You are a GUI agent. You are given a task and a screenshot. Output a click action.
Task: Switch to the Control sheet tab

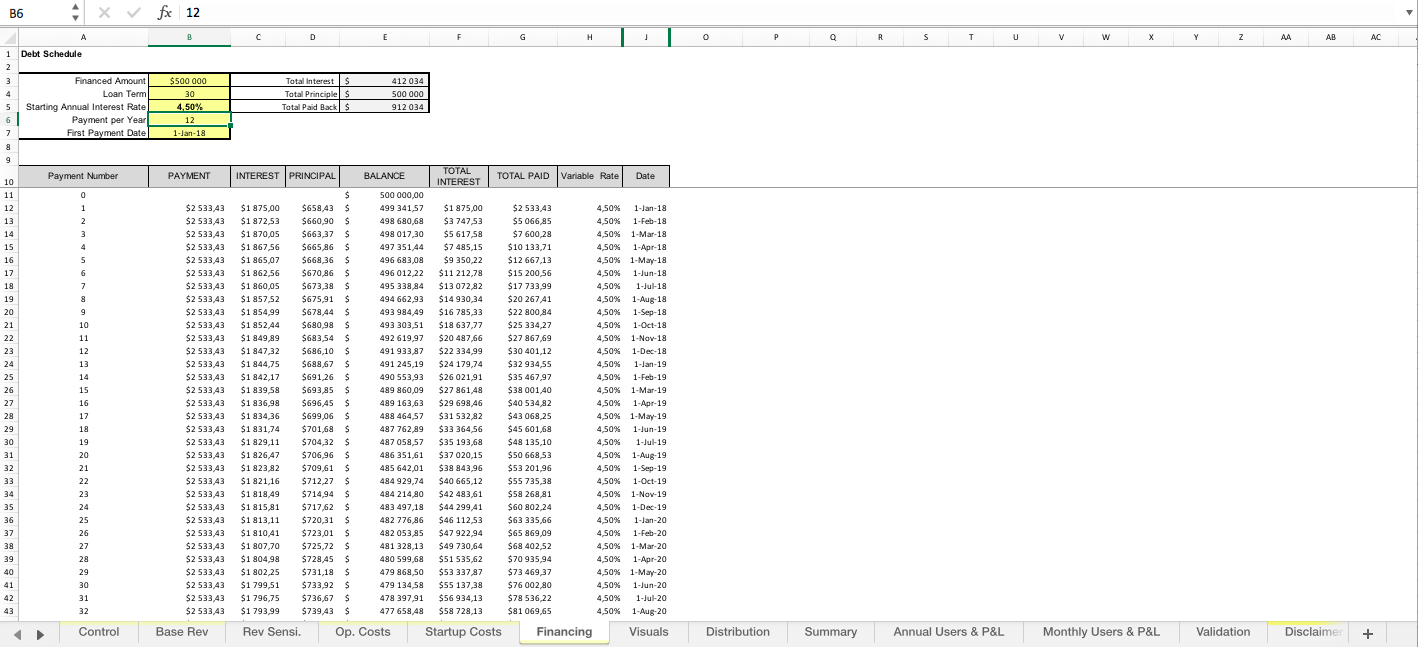pyautogui.click(x=99, y=632)
